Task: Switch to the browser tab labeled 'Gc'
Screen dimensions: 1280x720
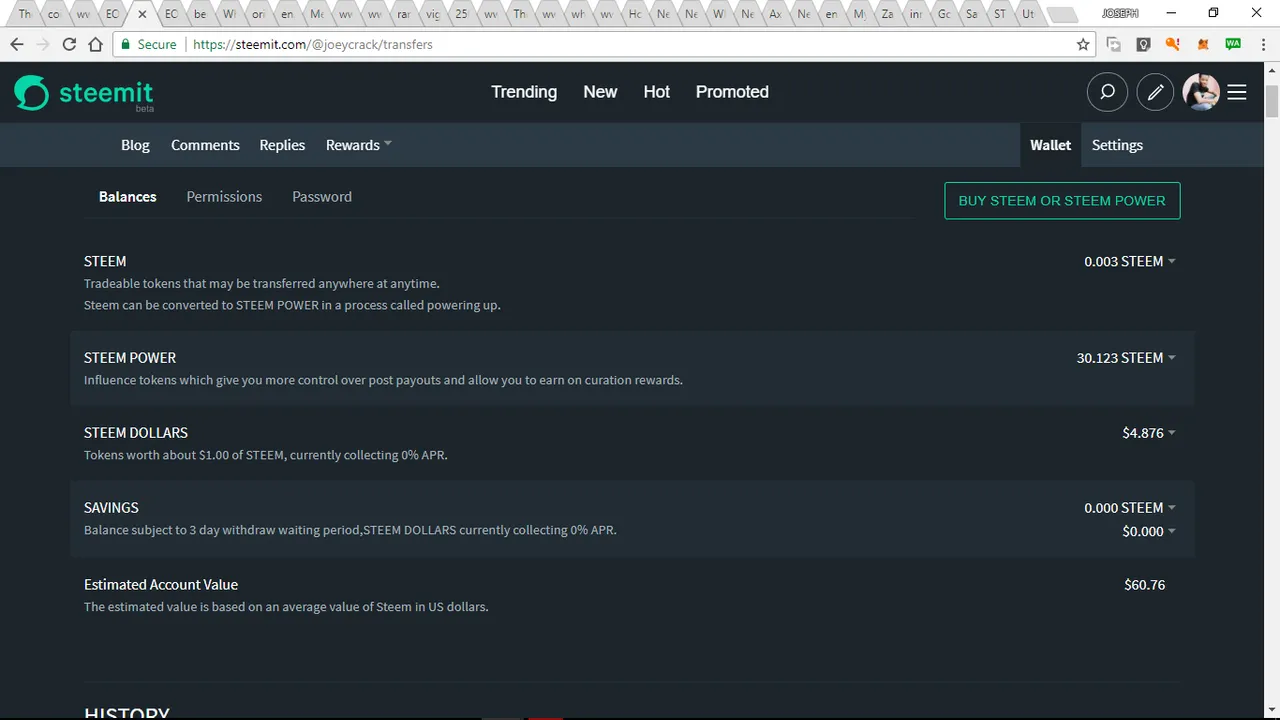Action: pos(945,14)
